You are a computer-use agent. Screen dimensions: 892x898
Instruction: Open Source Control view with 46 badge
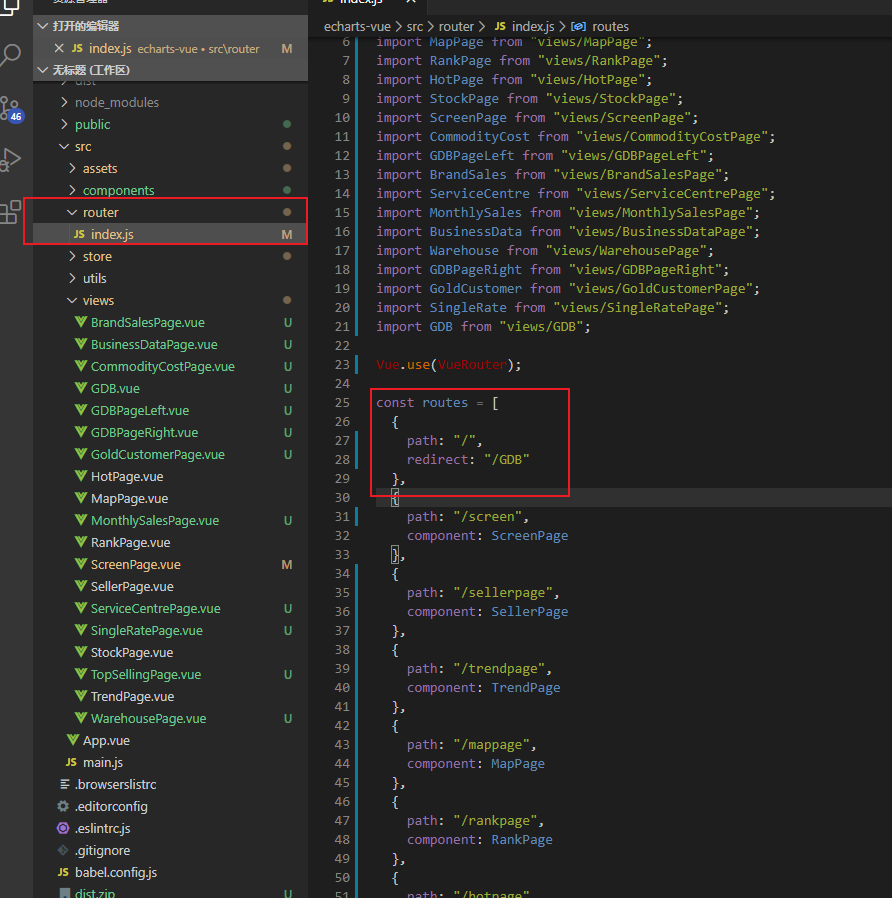(x=11, y=109)
